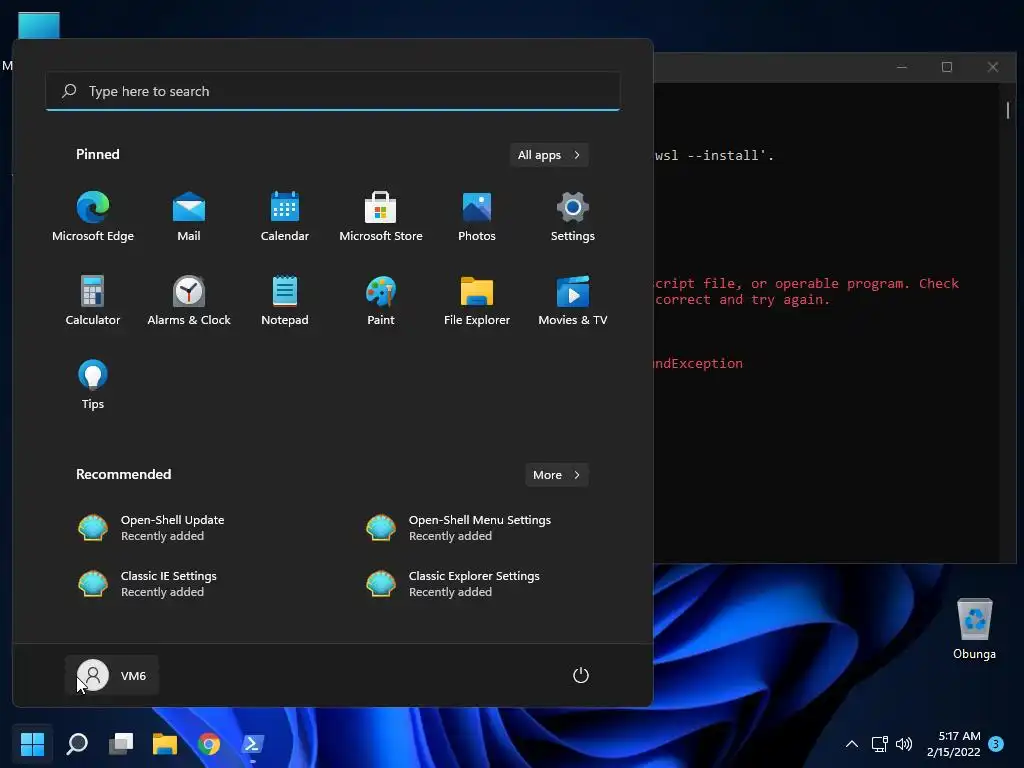This screenshot has width=1024, height=768.
Task: Open the volume tray icon
Action: point(904,743)
